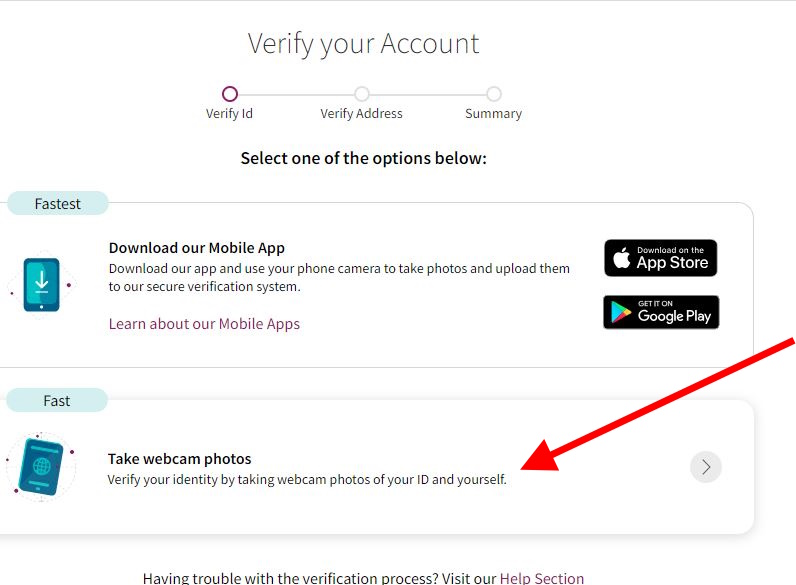The height and width of the screenshot is (585, 796).
Task: Click the Fastest badge label
Action: [x=57, y=204]
